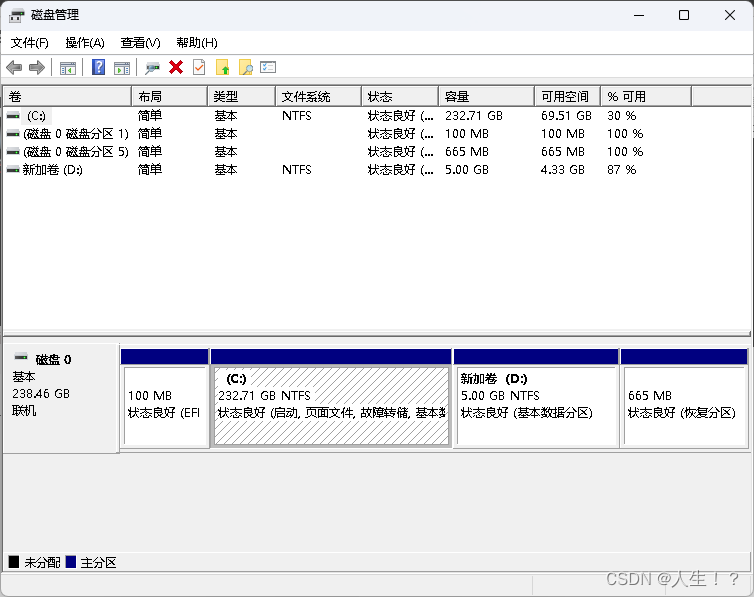This screenshot has width=754, height=597.
Task: Click the 30 % available cell
Action: (x=621, y=116)
